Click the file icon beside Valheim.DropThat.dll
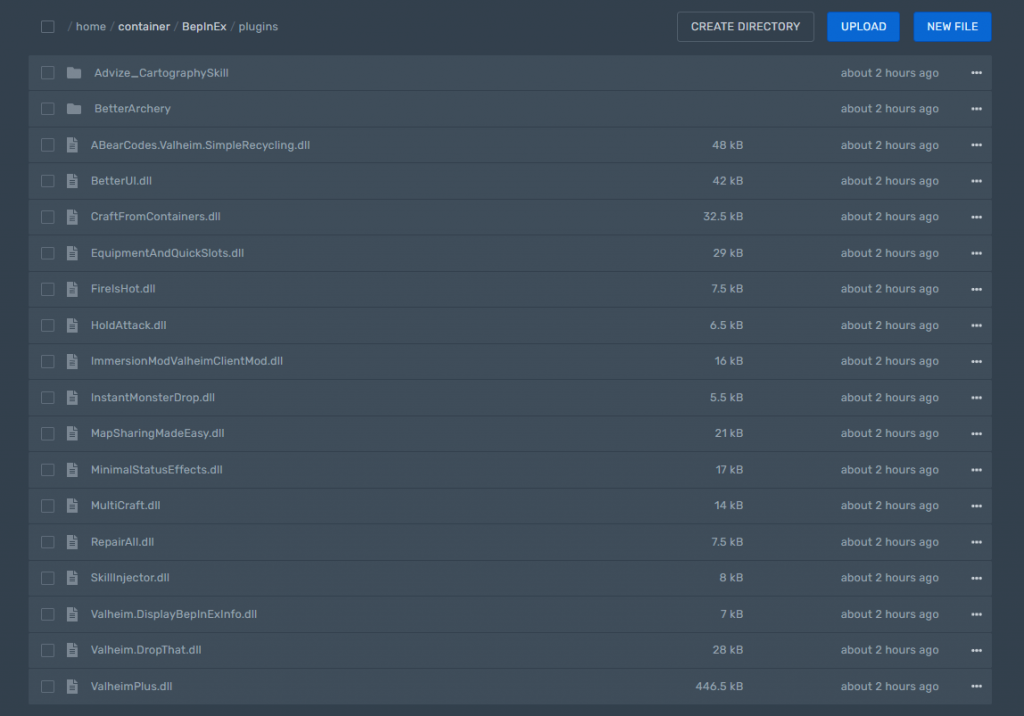1024x716 pixels. pos(72,650)
